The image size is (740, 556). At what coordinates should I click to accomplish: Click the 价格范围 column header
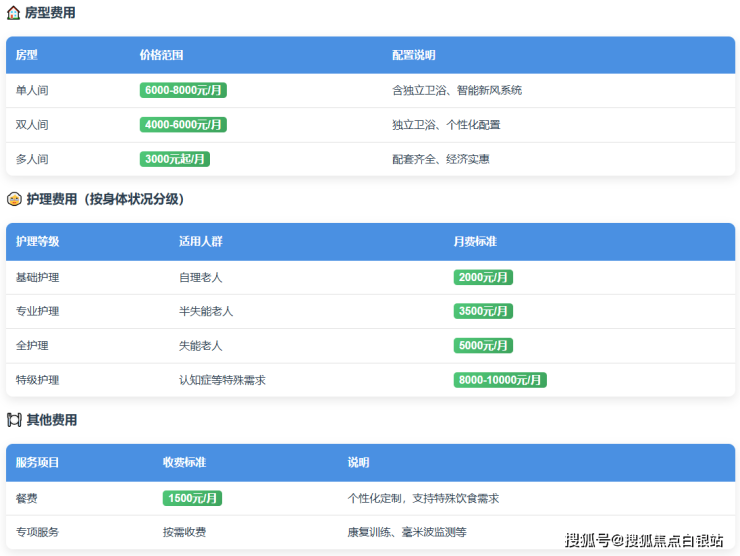(x=161, y=55)
